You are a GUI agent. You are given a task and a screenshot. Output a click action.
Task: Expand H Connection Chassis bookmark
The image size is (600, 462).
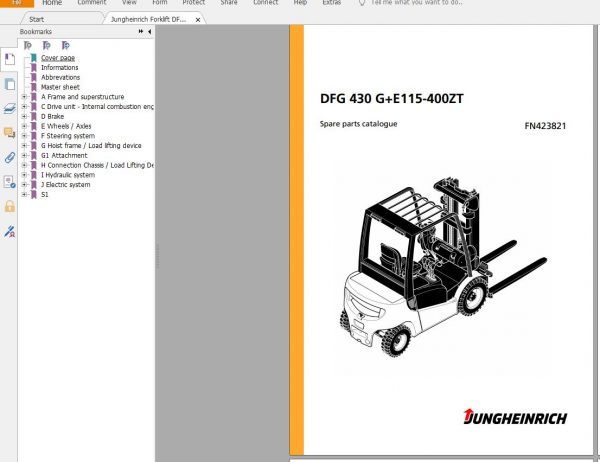click(24, 165)
